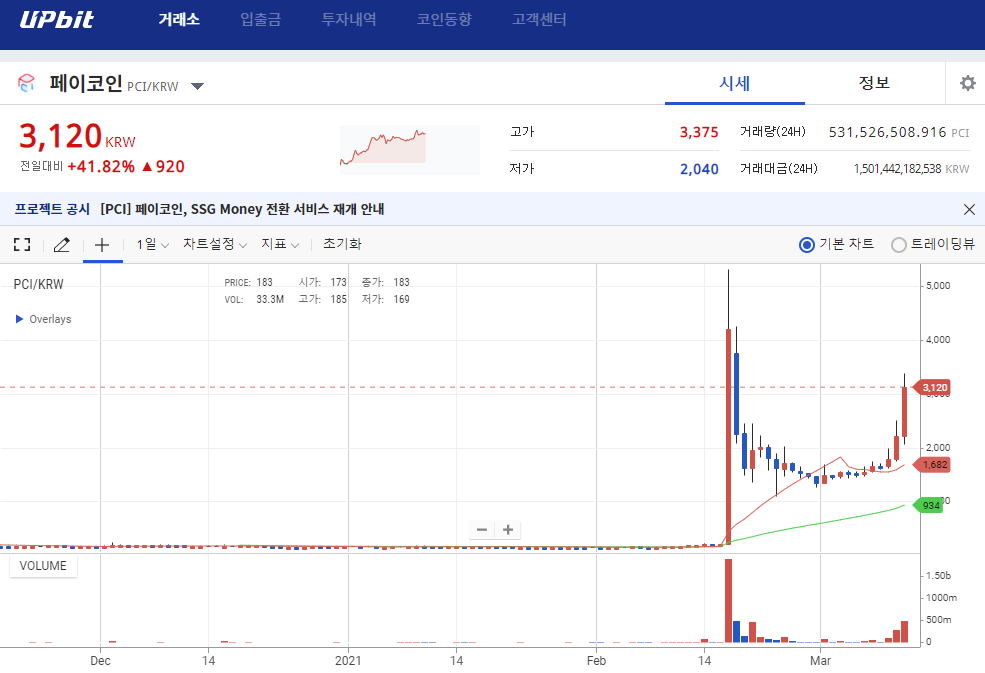Open the PCI/KRW market dropdown arrow
Viewport: 985px width, 673px height.
(x=197, y=86)
